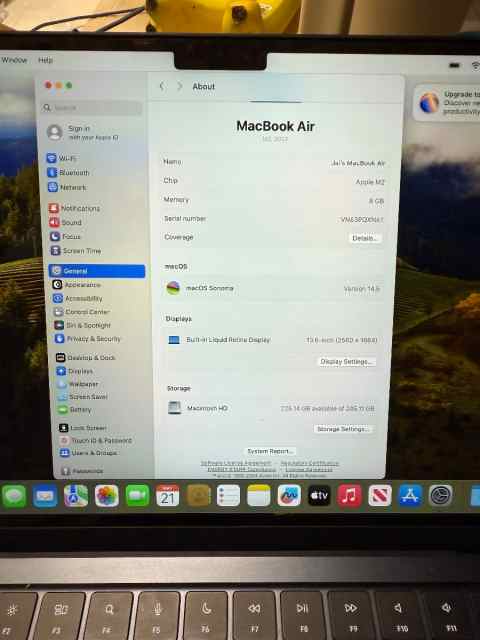
Task: Open Calendar app in the Dock
Action: click(167, 496)
